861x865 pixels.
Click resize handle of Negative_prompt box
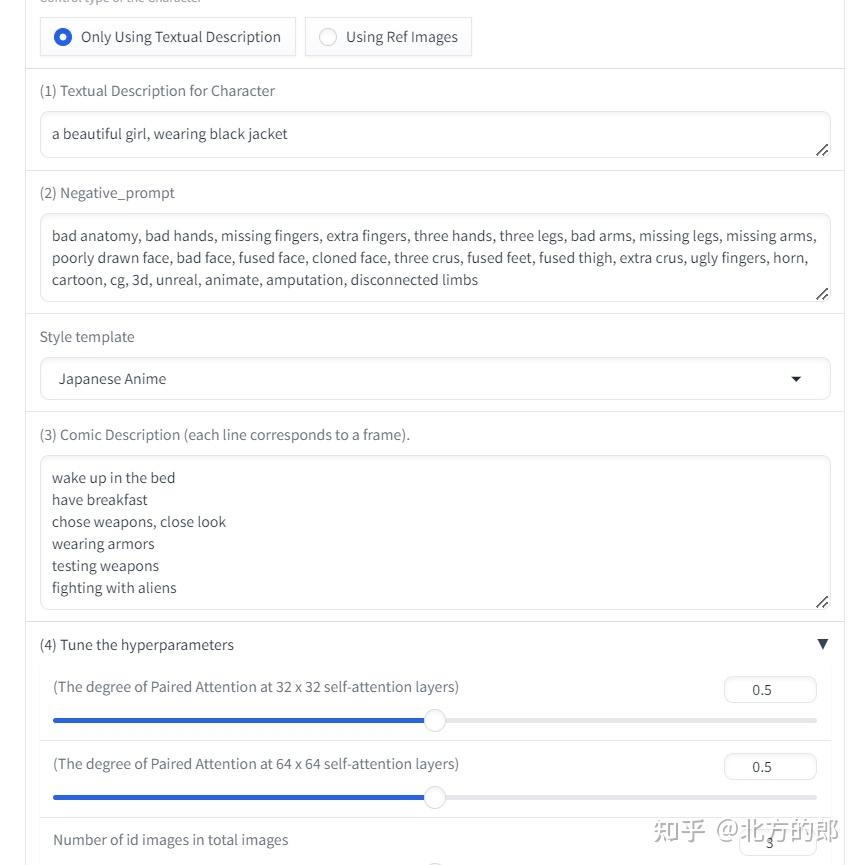821,294
